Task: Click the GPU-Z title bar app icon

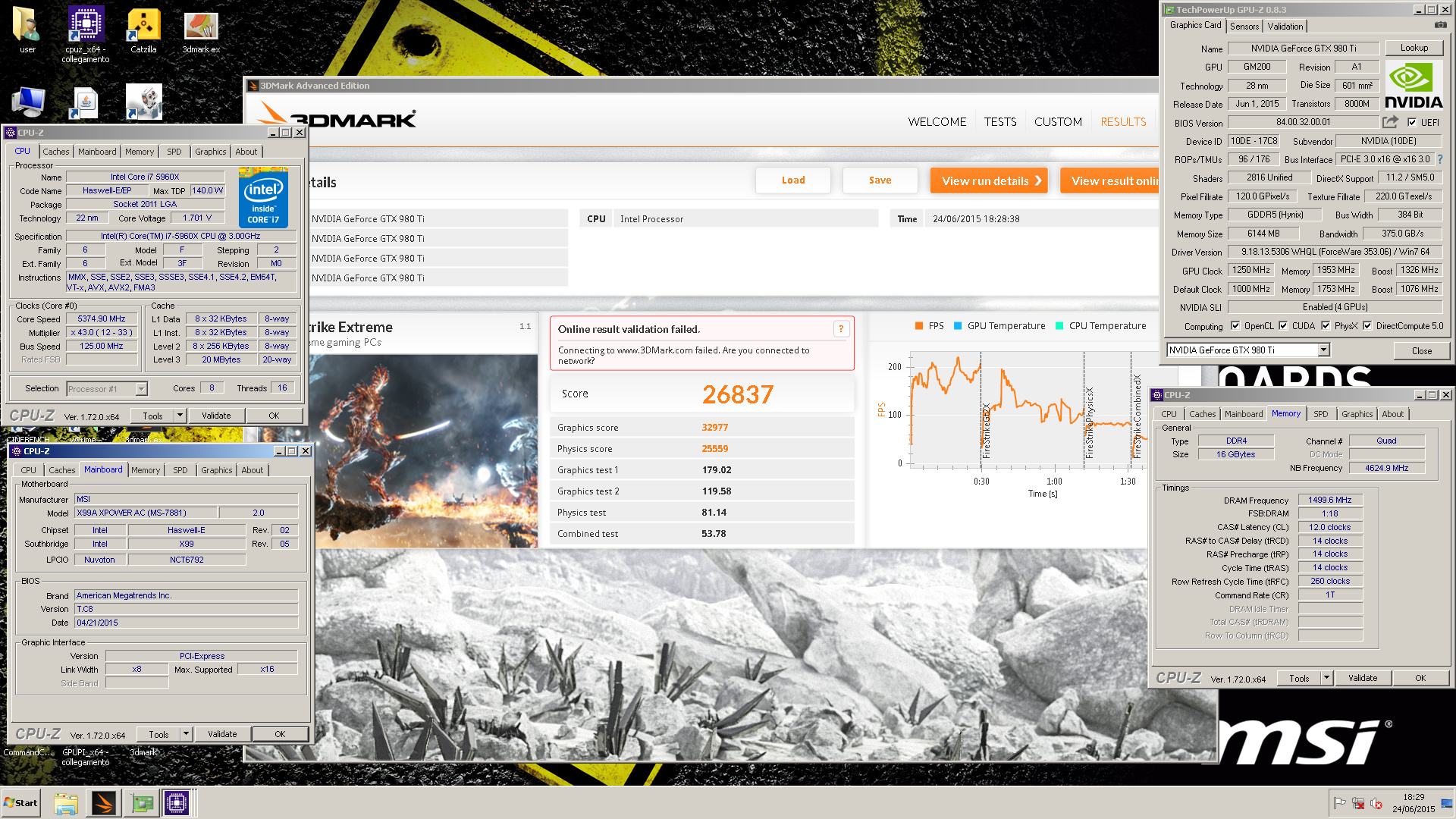Action: 1169,10
